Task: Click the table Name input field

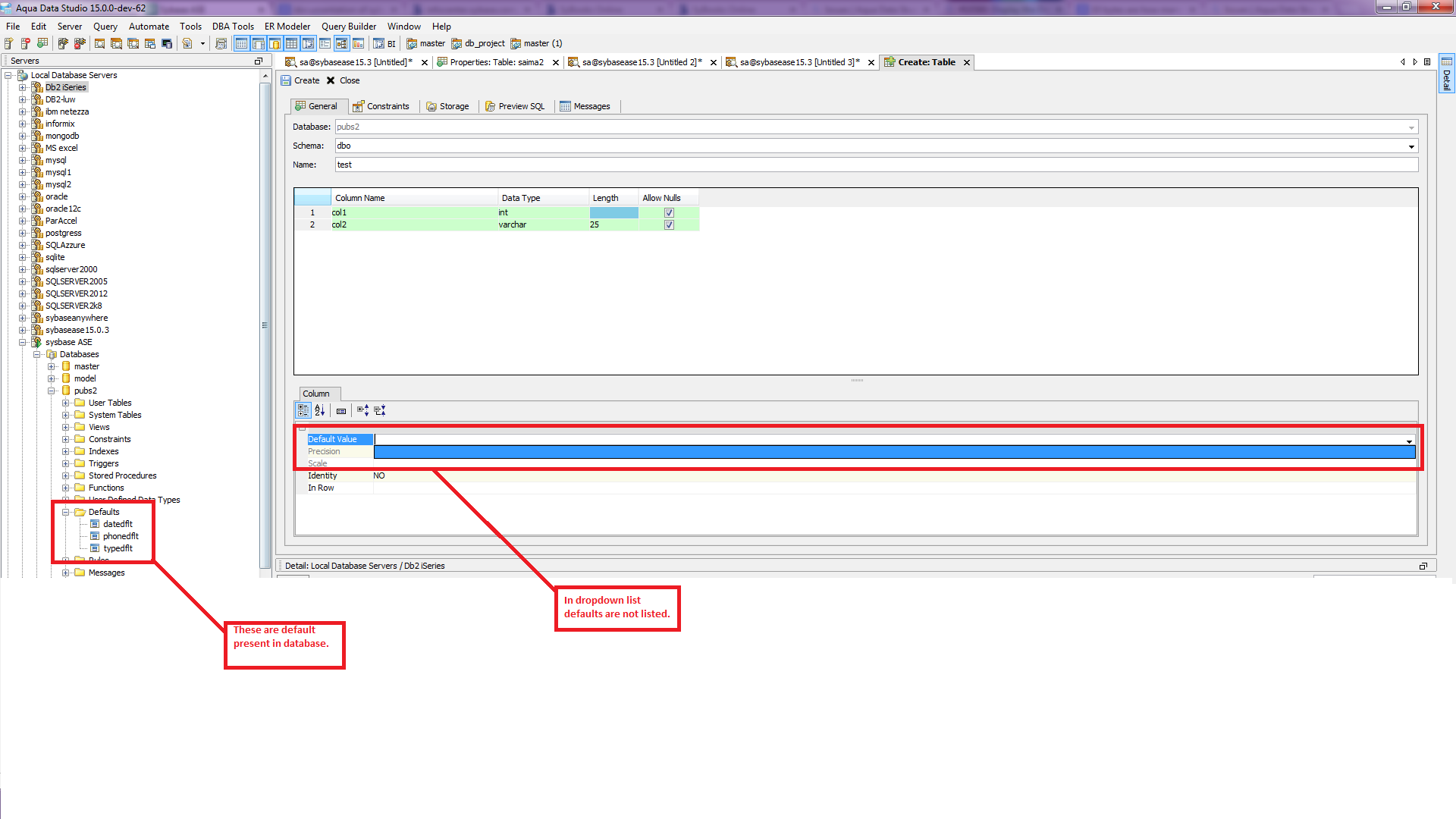Action: click(876, 165)
